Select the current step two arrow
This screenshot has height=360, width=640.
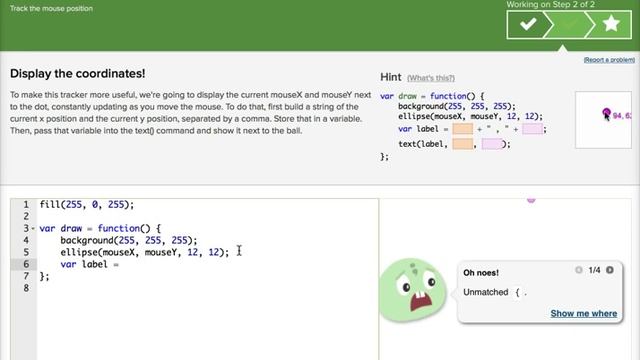coord(569,24)
